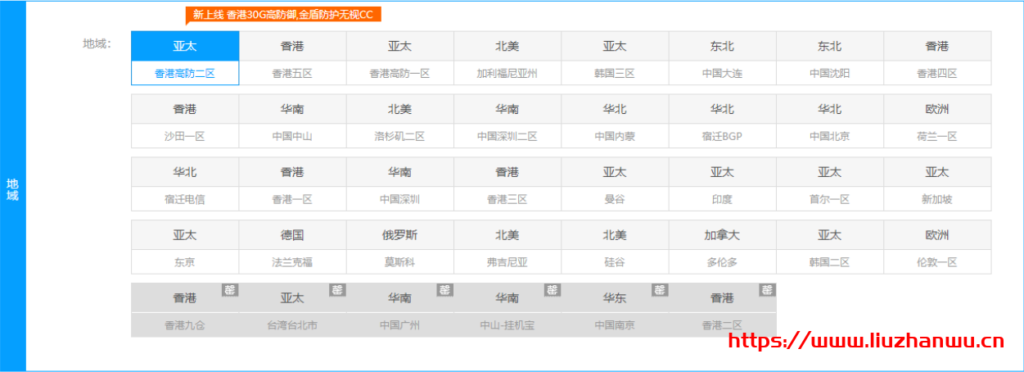Select 加利福尼亚州 in North America
Viewport: 1024px width, 372px height.
(507, 58)
